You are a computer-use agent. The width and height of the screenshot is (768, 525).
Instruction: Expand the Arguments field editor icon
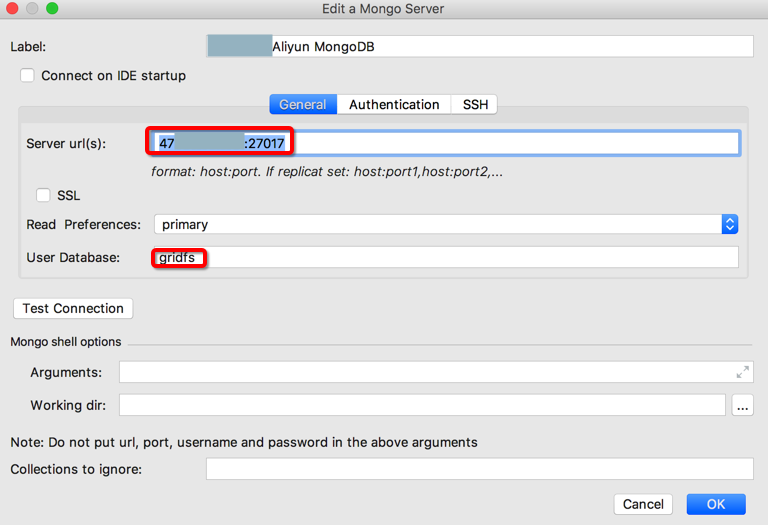pyautogui.click(x=742, y=372)
